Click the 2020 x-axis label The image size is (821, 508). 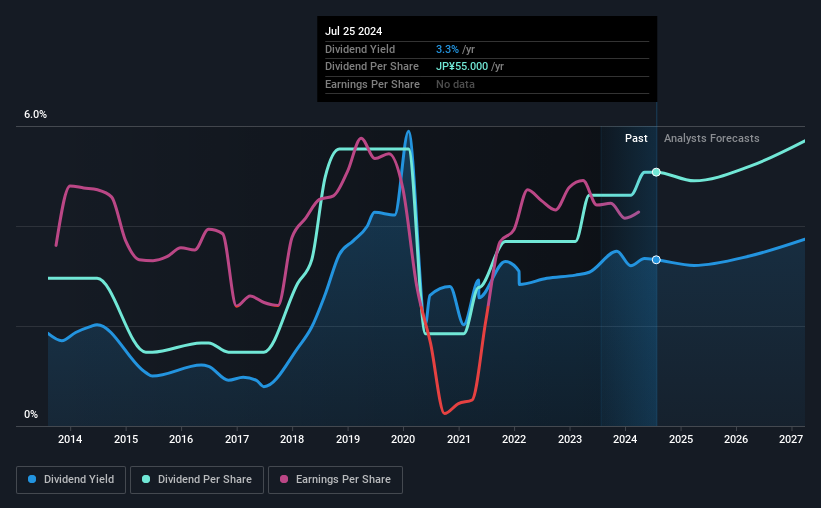pyautogui.click(x=403, y=439)
